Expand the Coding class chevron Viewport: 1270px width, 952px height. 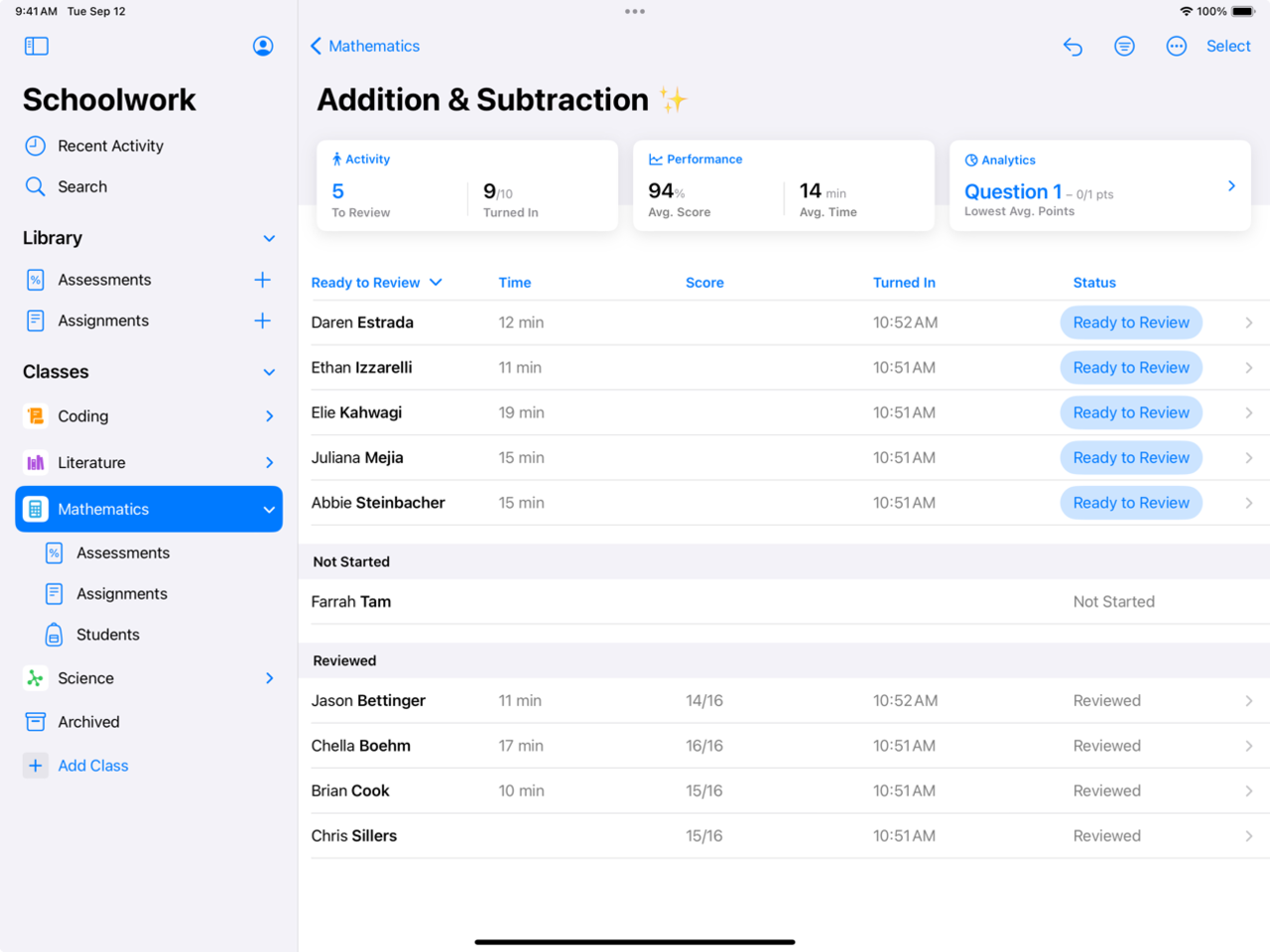pyautogui.click(x=270, y=416)
